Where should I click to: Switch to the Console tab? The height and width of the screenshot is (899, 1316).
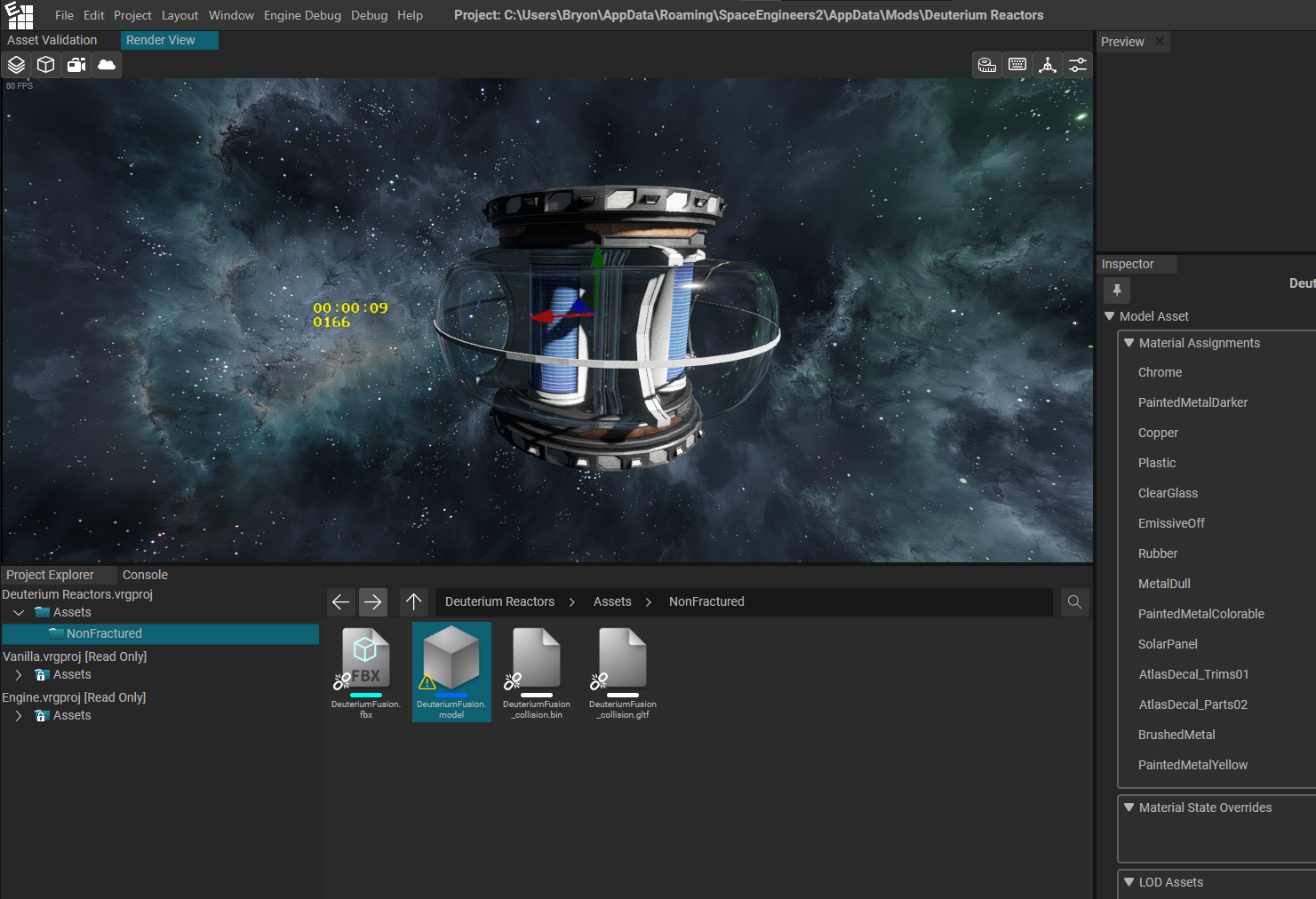point(145,575)
